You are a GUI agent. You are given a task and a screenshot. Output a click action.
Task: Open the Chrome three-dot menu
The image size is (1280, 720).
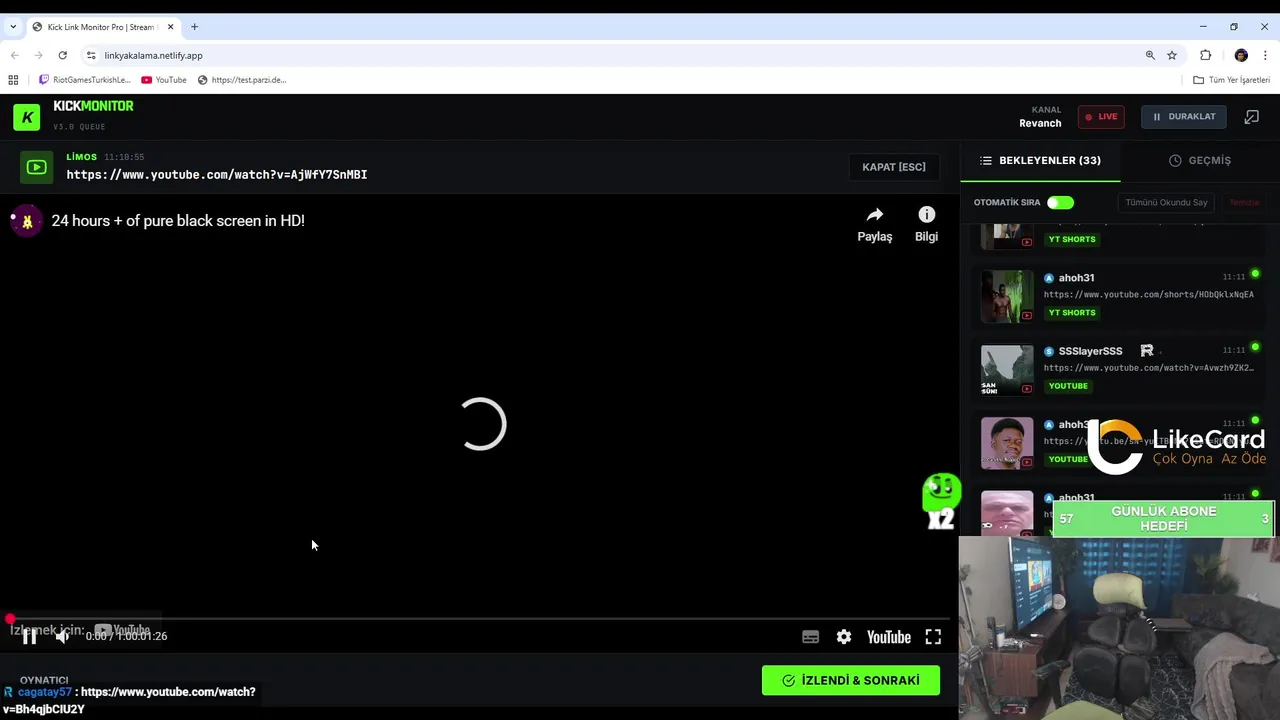[1266, 56]
